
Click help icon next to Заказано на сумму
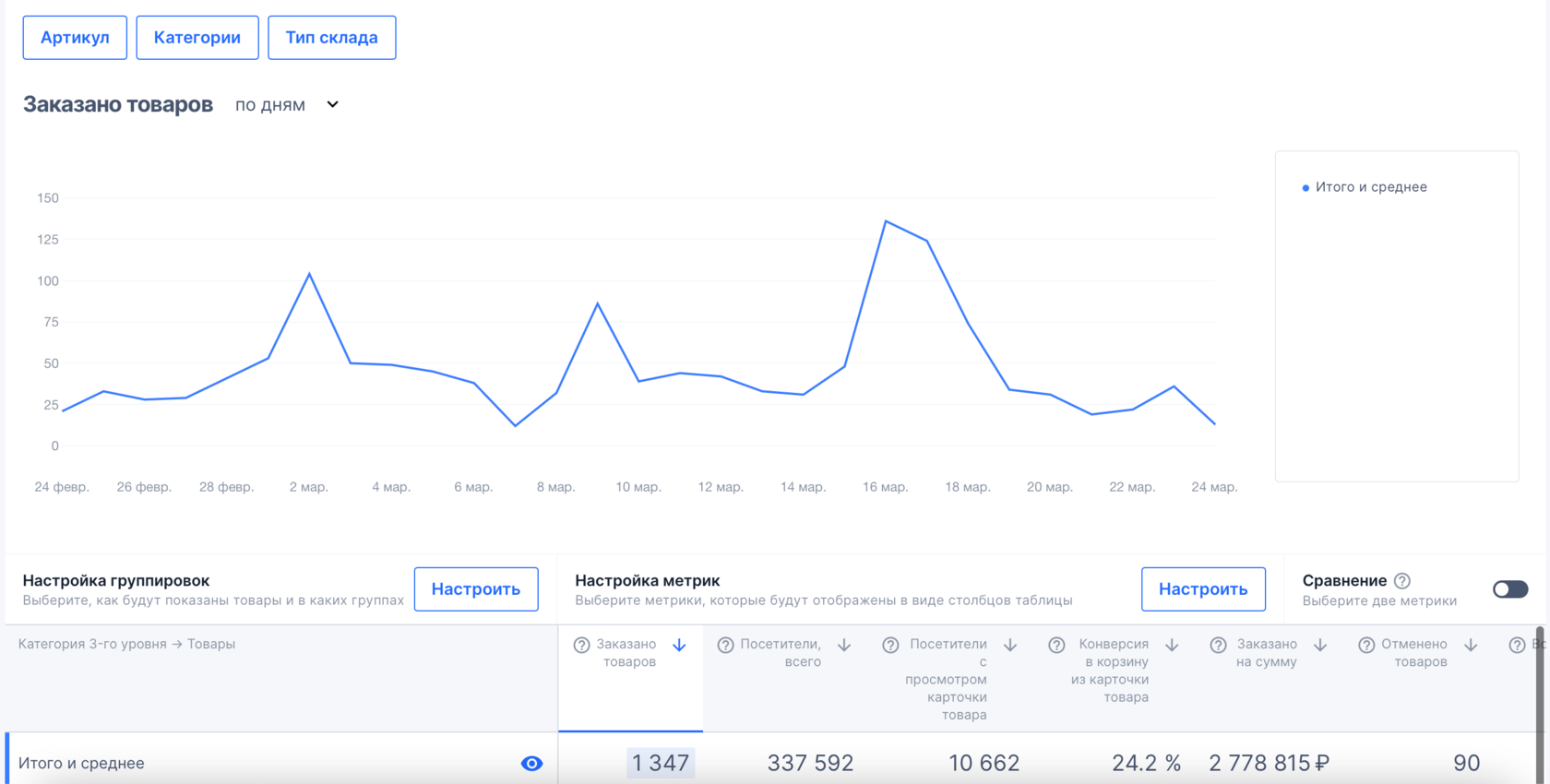[x=1218, y=645]
